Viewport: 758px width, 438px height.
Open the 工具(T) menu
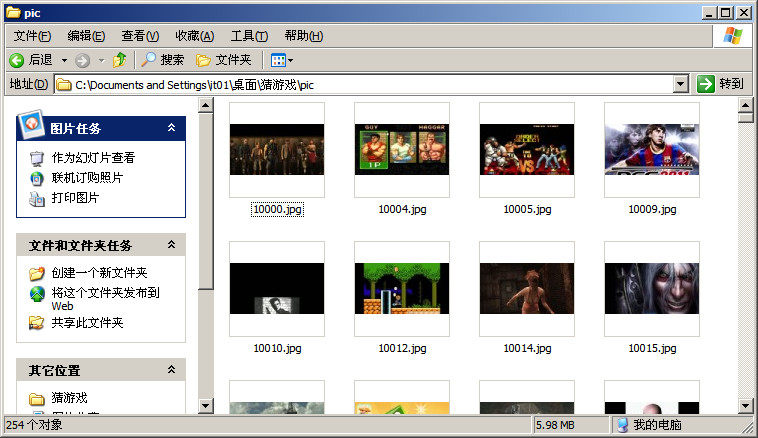pos(249,36)
